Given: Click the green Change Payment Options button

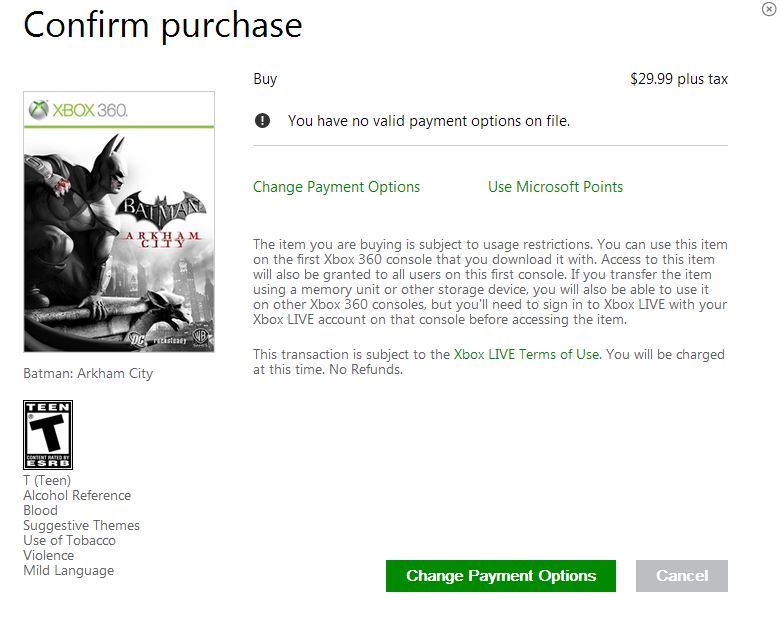Looking at the screenshot, I should pyautogui.click(x=501, y=576).
